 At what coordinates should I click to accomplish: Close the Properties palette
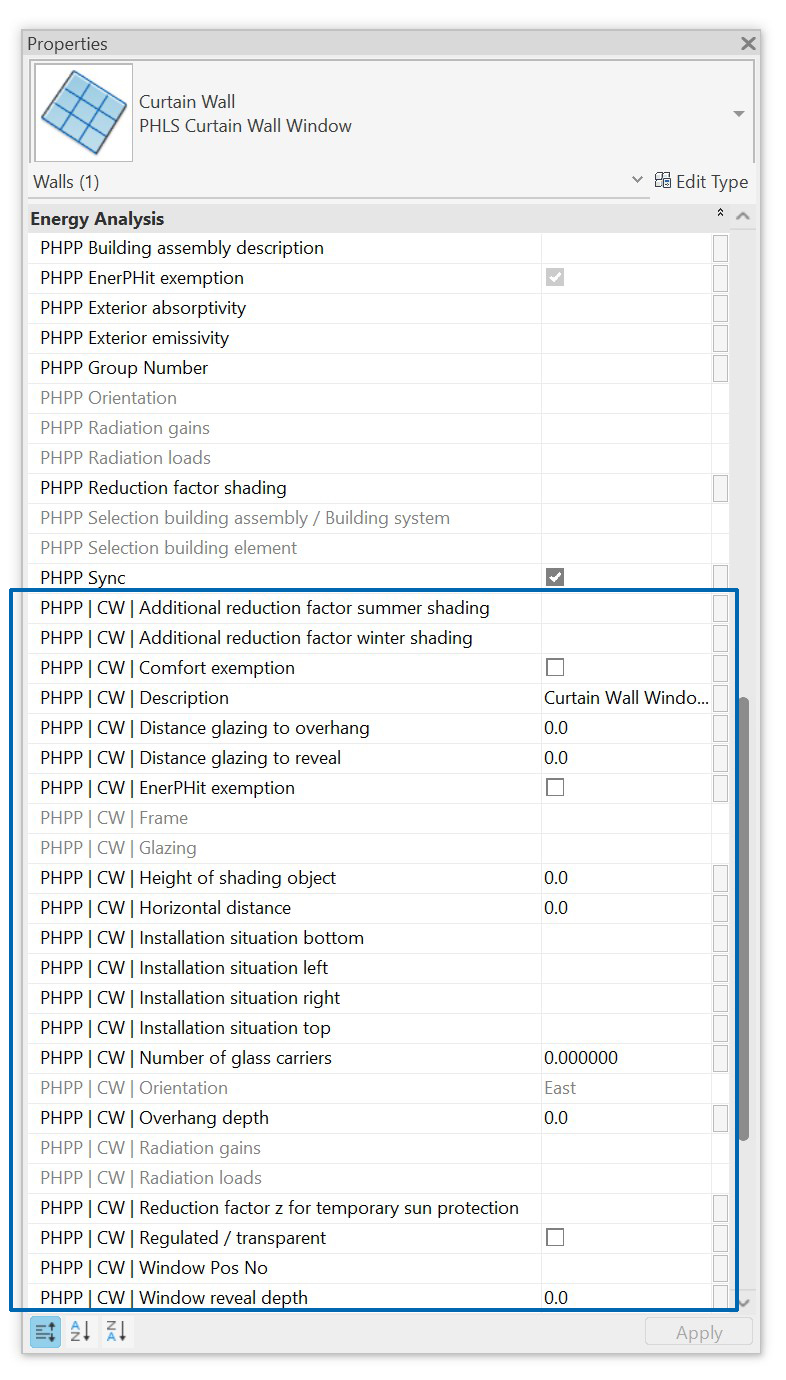click(747, 44)
